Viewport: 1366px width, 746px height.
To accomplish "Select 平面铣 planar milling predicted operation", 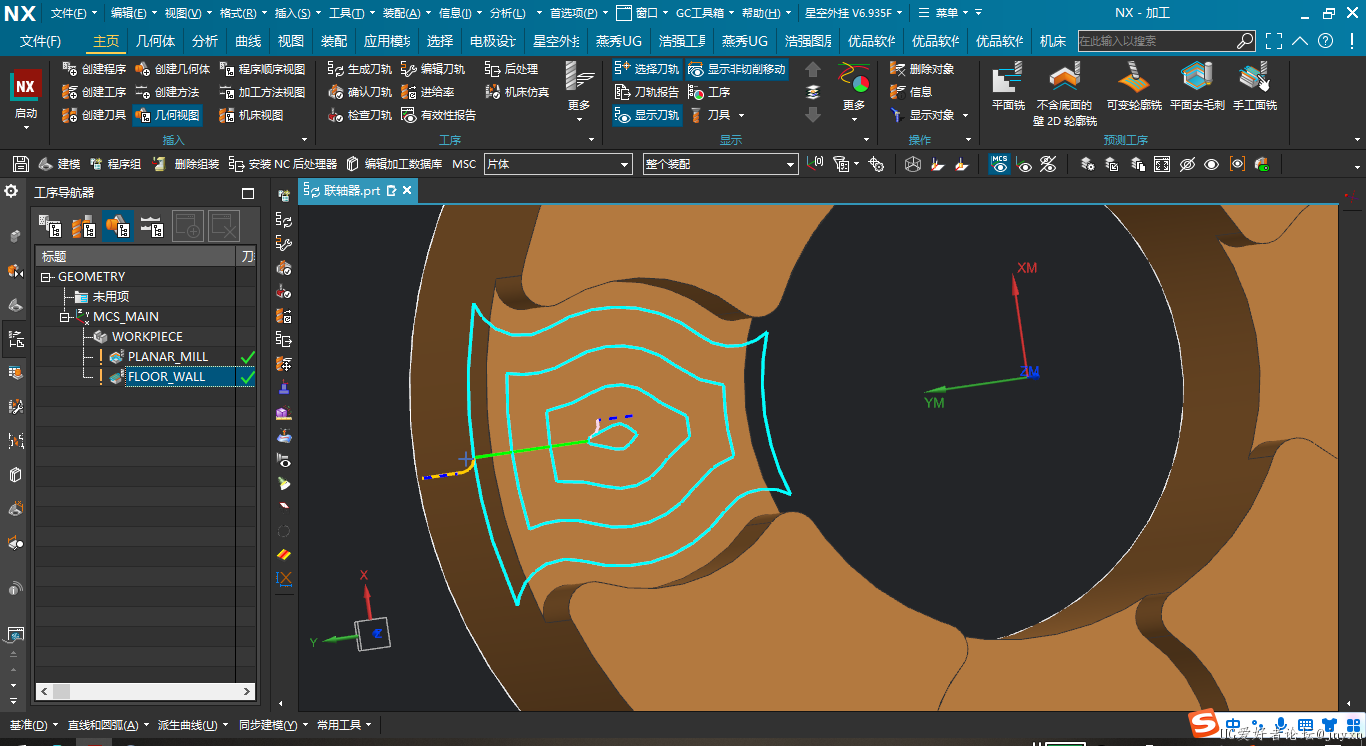I will click(x=1008, y=87).
